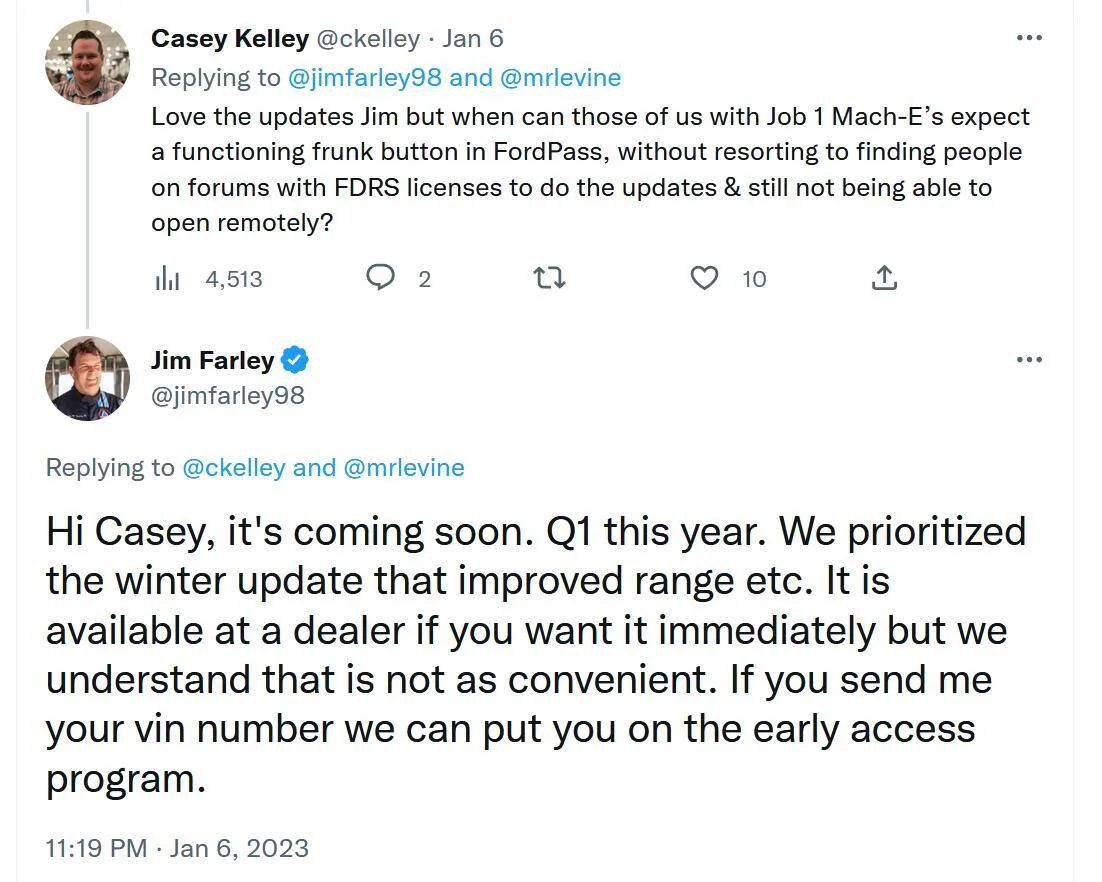Click the Jim Farley display name
Image resolution: width=1102 pixels, height=882 pixels.
click(x=212, y=360)
